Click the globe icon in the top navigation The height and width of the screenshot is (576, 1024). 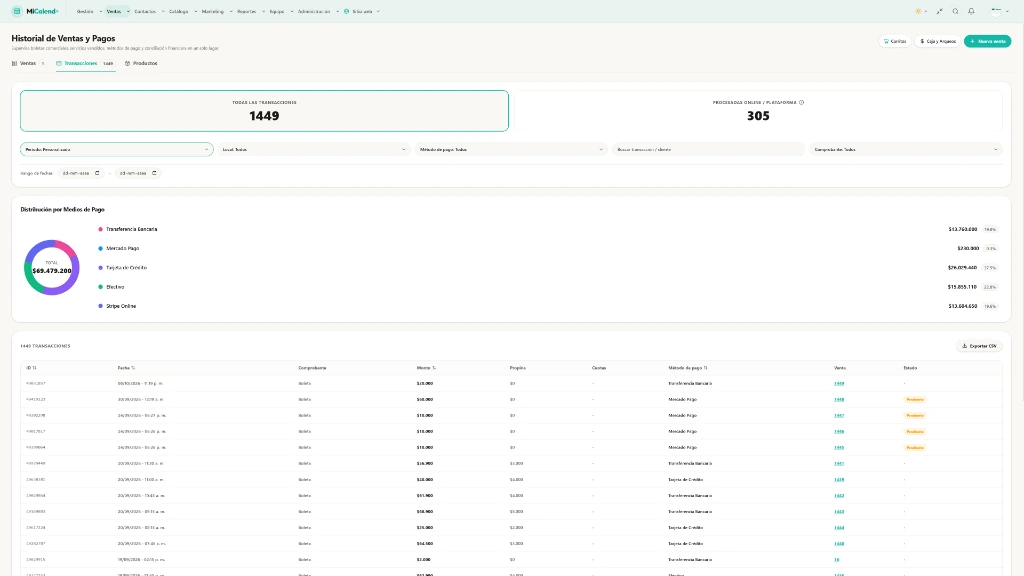coord(346,11)
